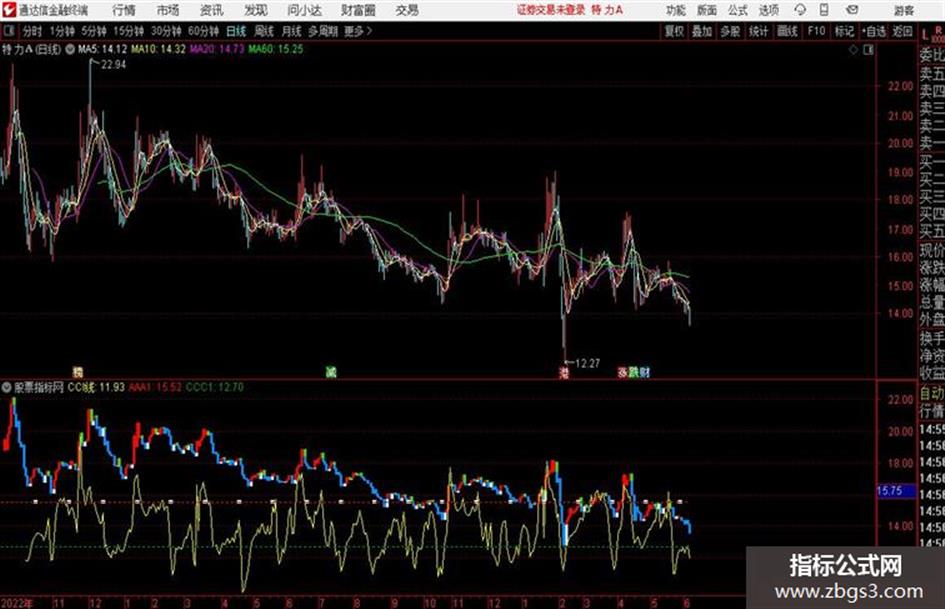Open the 行情 menu

[124, 10]
